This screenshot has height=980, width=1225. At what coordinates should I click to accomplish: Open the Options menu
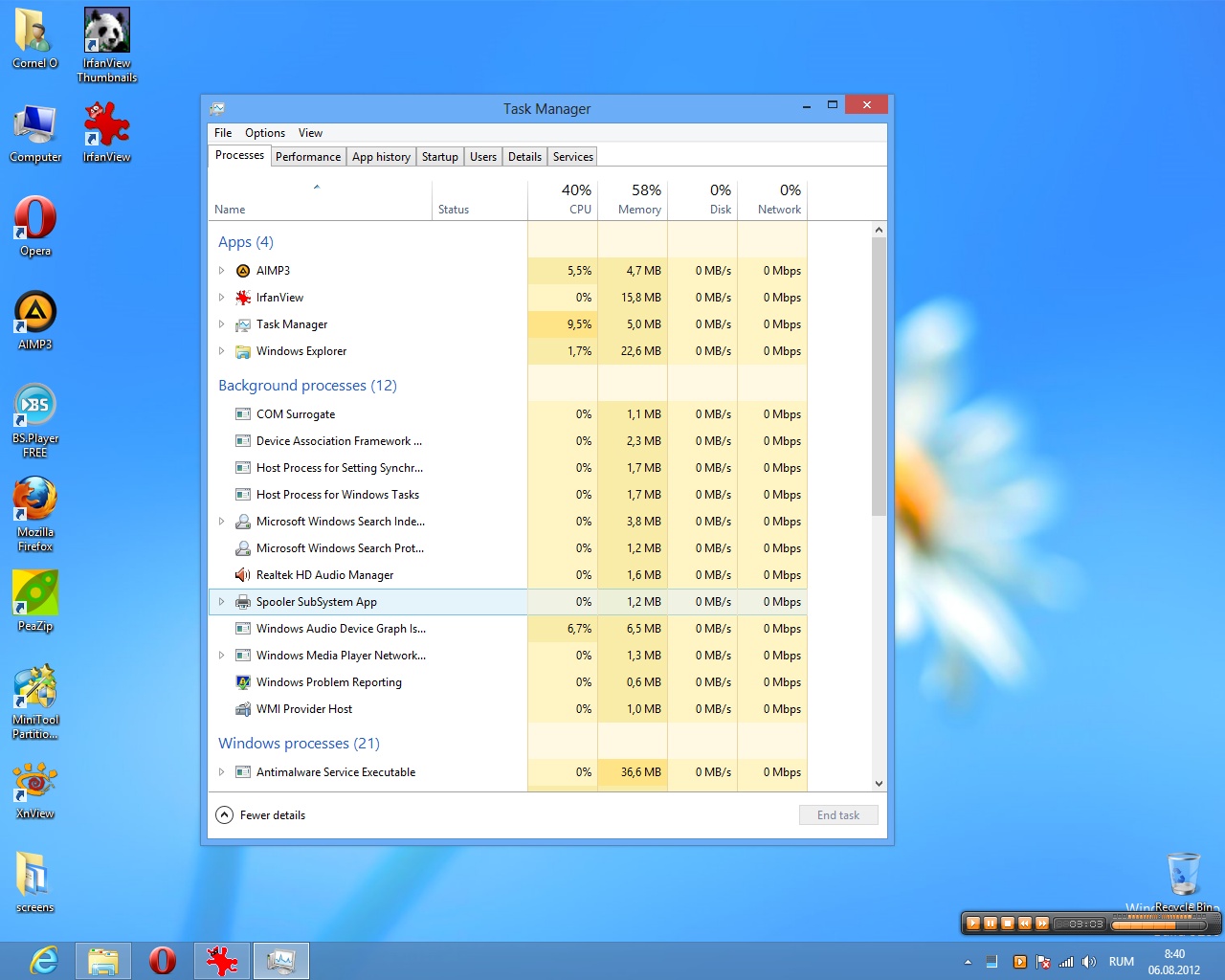(265, 133)
